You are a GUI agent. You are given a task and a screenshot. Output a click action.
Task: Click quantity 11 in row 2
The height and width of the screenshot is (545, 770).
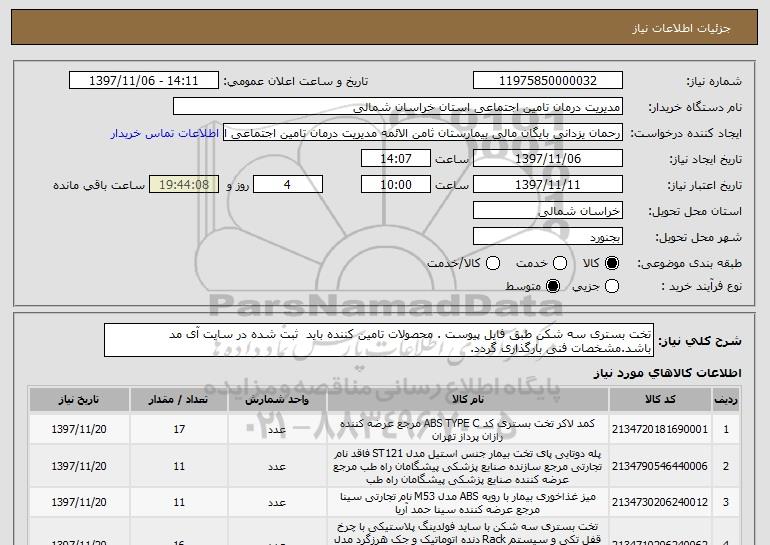click(x=179, y=466)
